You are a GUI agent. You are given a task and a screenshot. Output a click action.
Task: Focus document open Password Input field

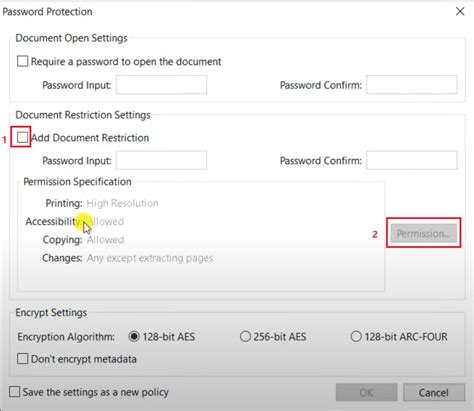(x=161, y=85)
